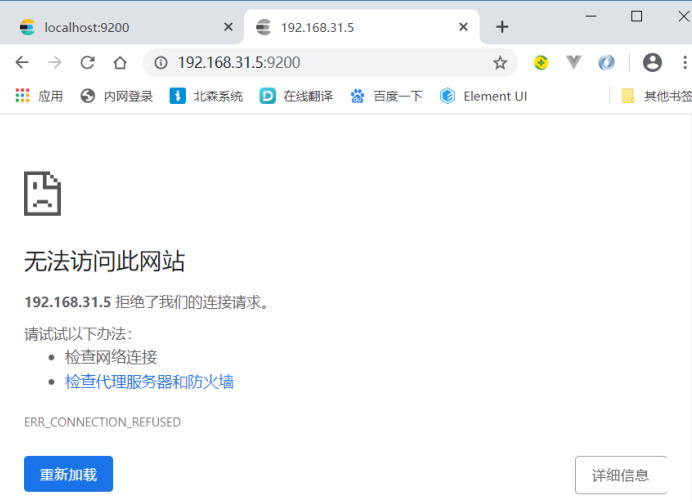The width and height of the screenshot is (692, 502).
Task: Open the Chrome three-dot menu
Action: click(x=684, y=62)
